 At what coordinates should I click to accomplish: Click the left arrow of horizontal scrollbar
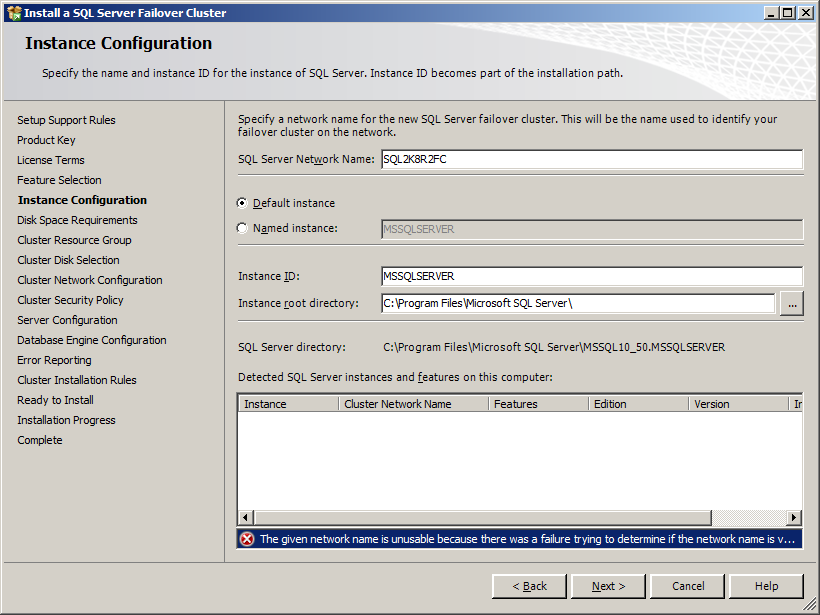(x=246, y=518)
